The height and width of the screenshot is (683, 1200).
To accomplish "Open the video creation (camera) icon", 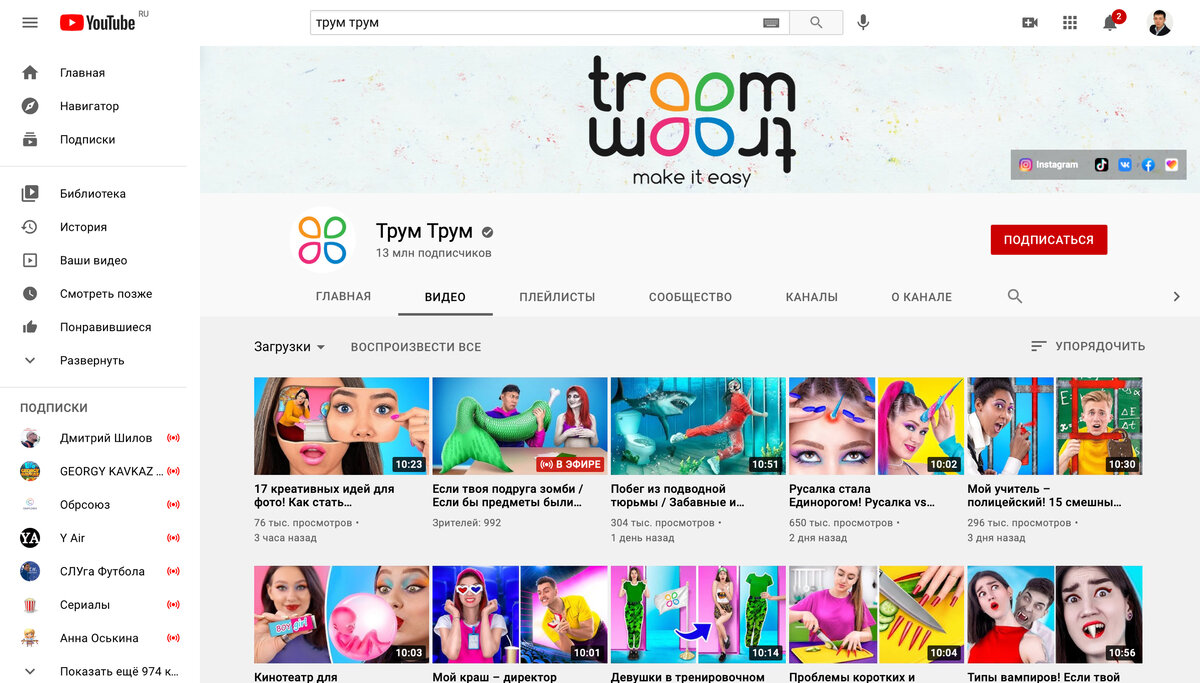I will [1030, 22].
